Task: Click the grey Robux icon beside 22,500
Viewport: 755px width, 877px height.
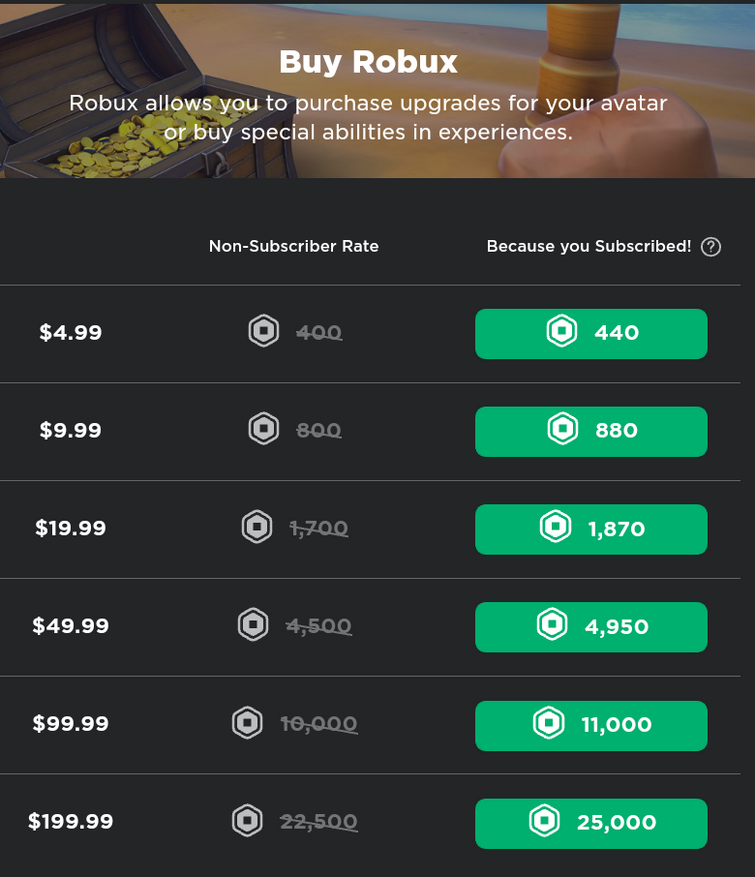Action: point(247,821)
